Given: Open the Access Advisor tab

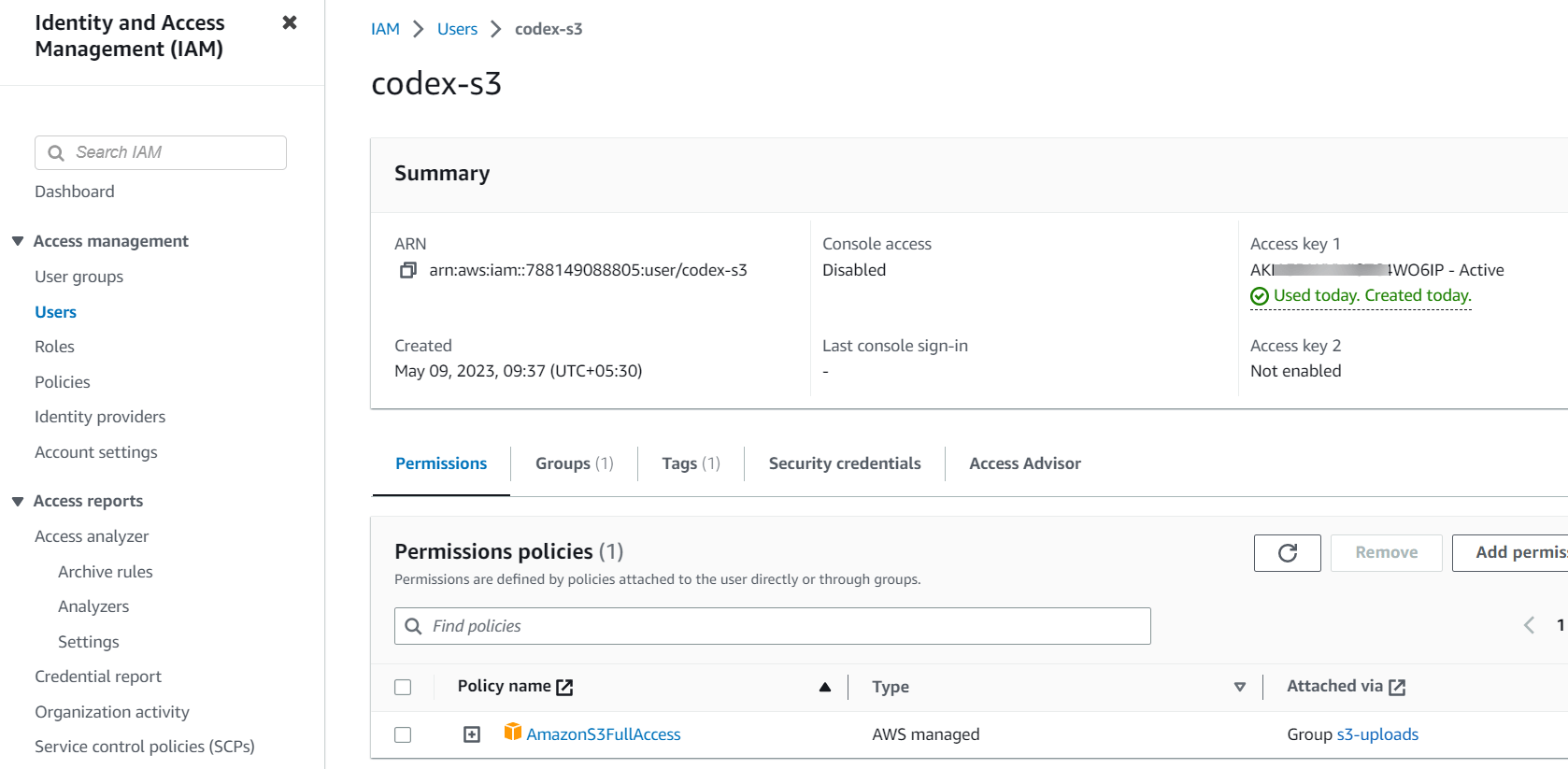Looking at the screenshot, I should pyautogui.click(x=1025, y=463).
